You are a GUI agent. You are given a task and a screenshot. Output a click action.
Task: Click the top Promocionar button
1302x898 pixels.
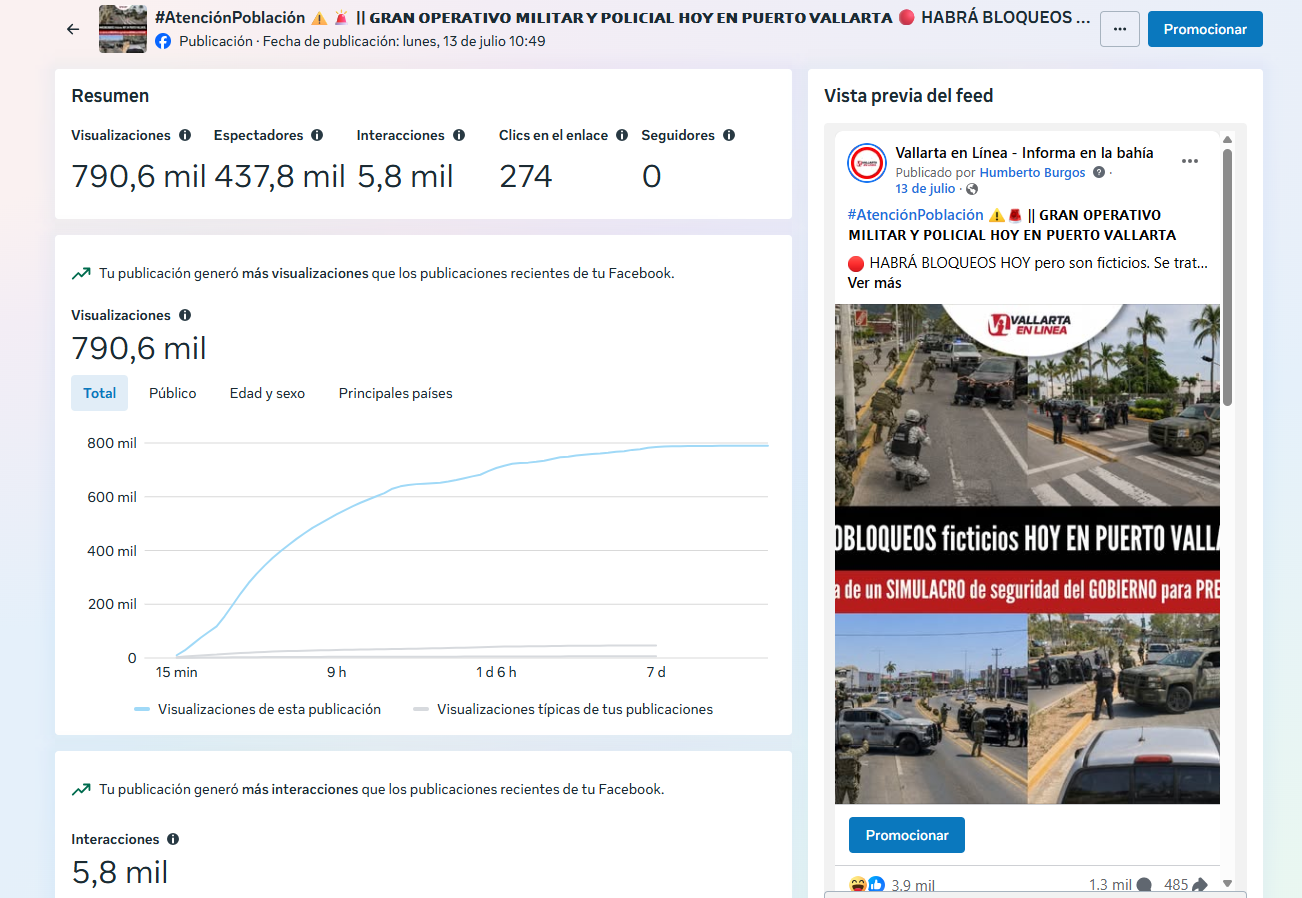click(1205, 29)
